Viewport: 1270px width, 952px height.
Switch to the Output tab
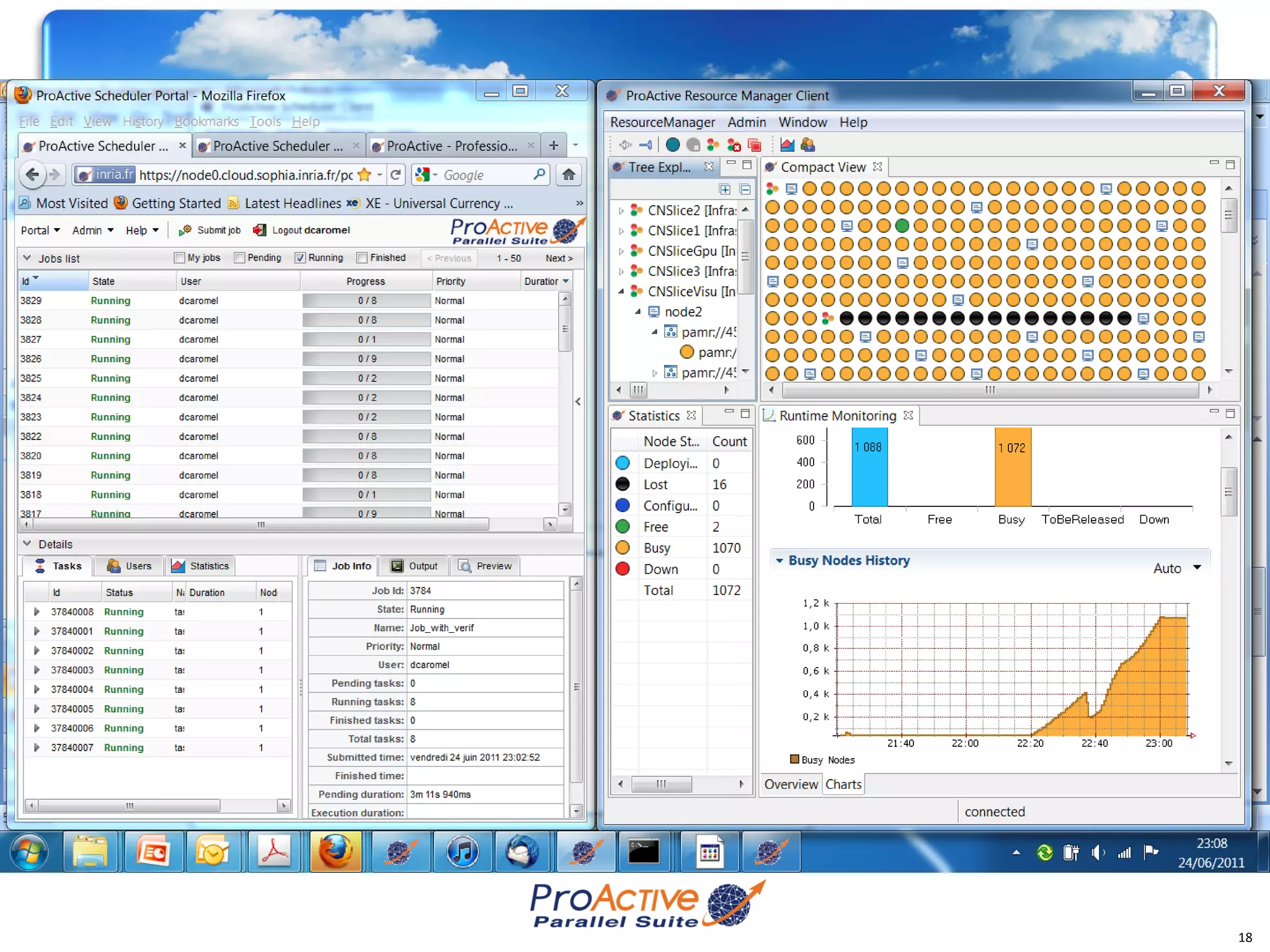(414, 566)
